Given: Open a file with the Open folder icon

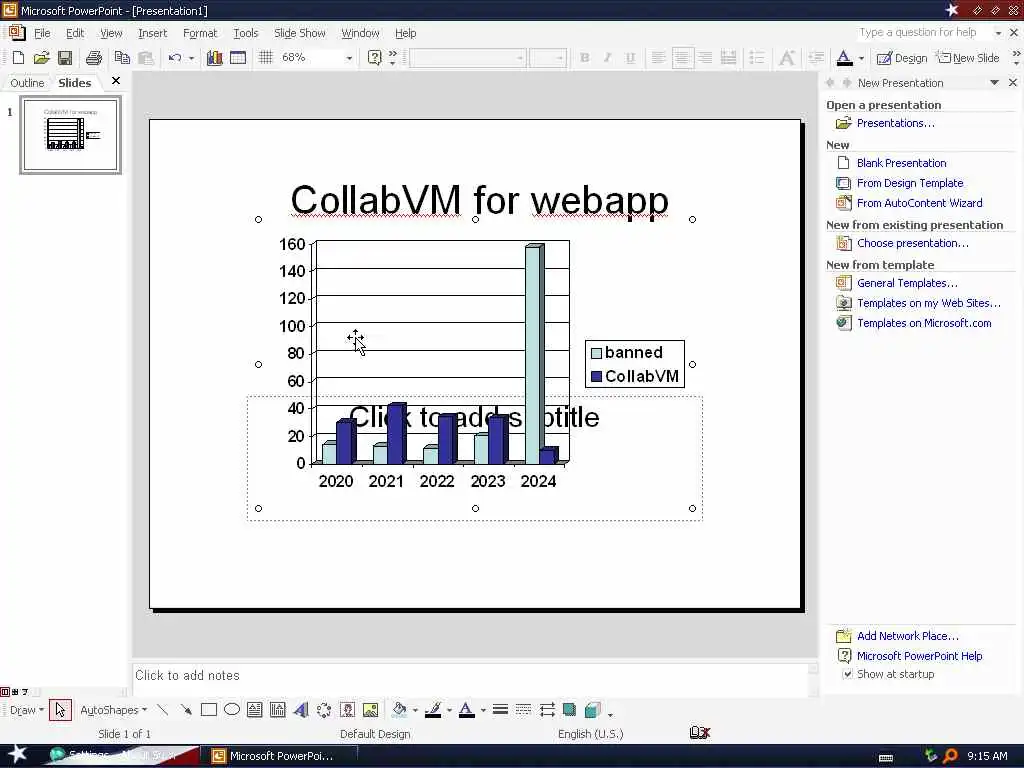Looking at the screenshot, I should 41,58.
